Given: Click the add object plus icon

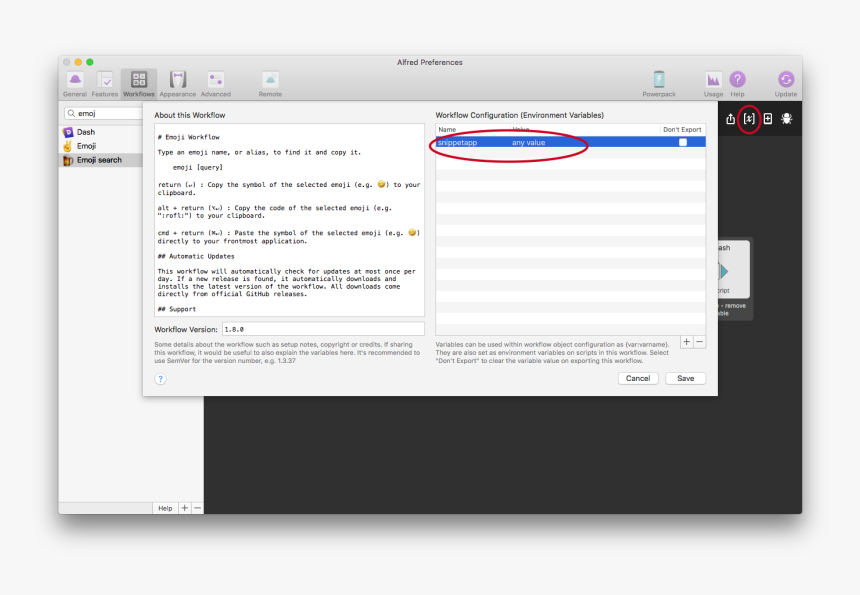Looking at the screenshot, I should pos(768,119).
